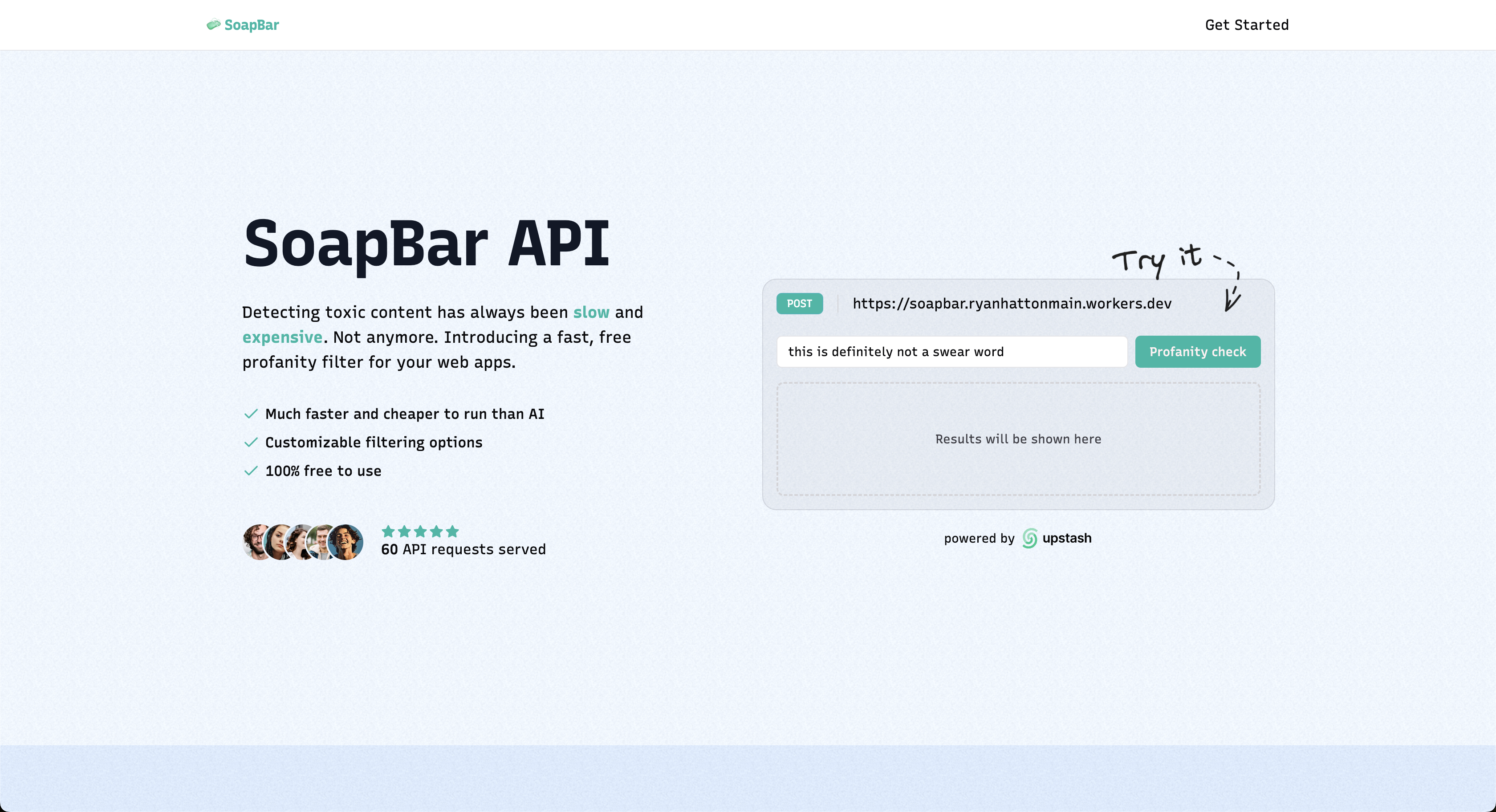Click the third rating star
Image resolution: width=1496 pixels, height=812 pixels.
pyautogui.click(x=420, y=531)
